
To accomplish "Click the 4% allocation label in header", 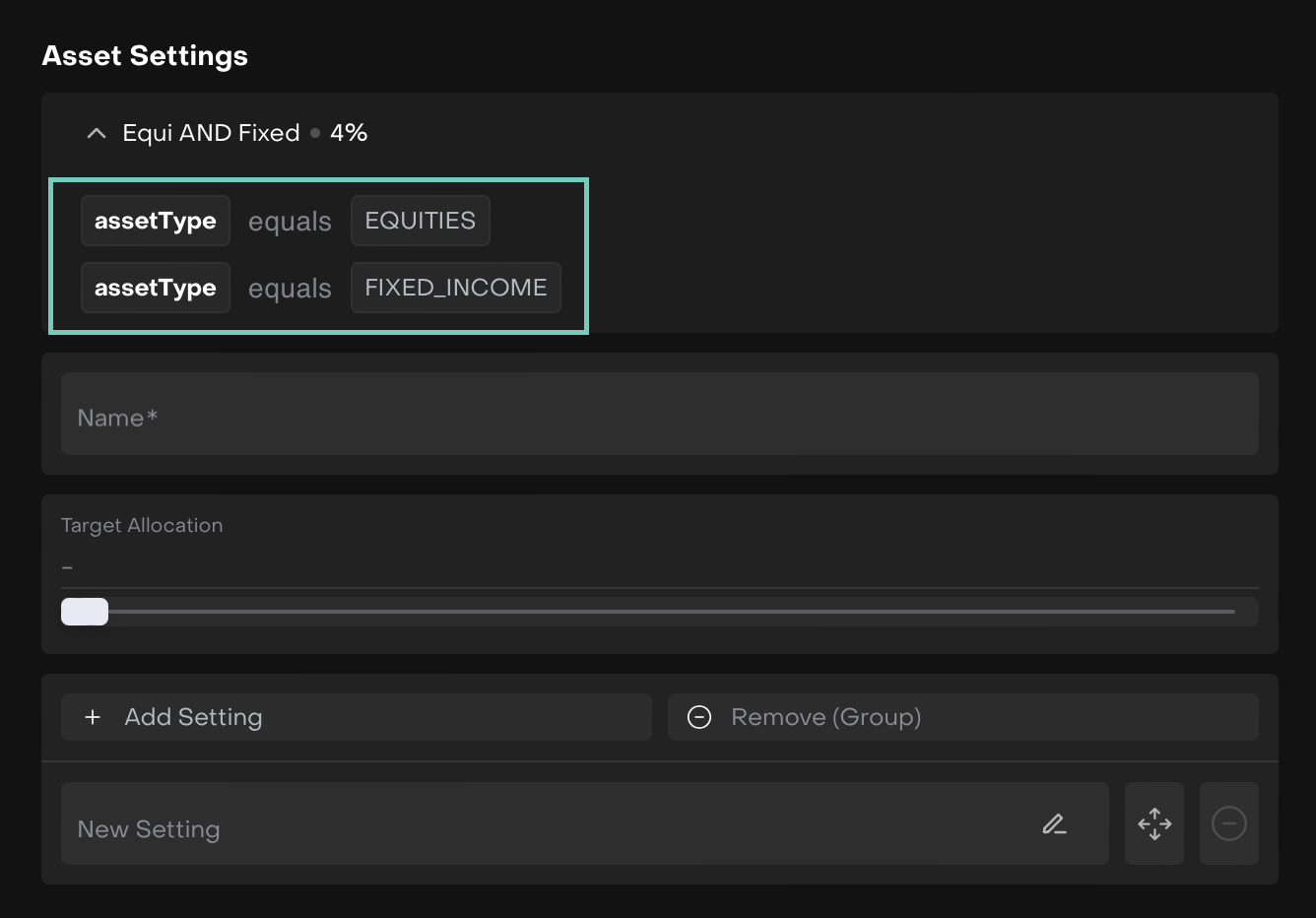I will point(349,133).
